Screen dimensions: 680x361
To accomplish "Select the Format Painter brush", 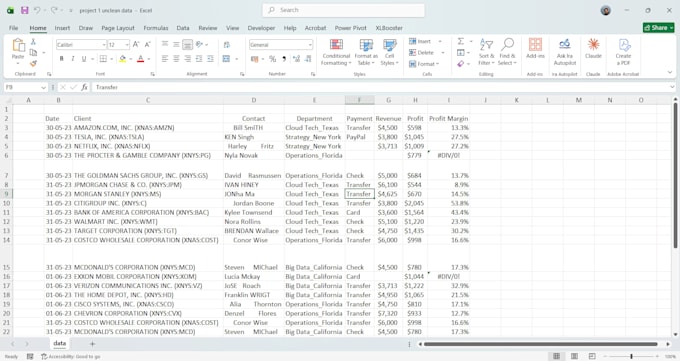I will tap(33, 63).
